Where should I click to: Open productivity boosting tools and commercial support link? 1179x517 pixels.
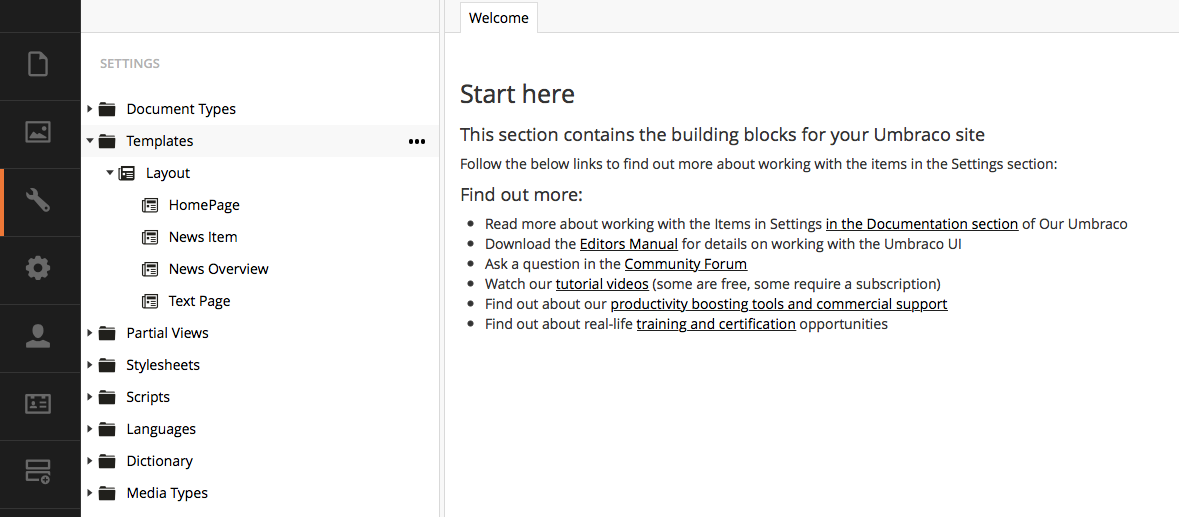click(779, 304)
